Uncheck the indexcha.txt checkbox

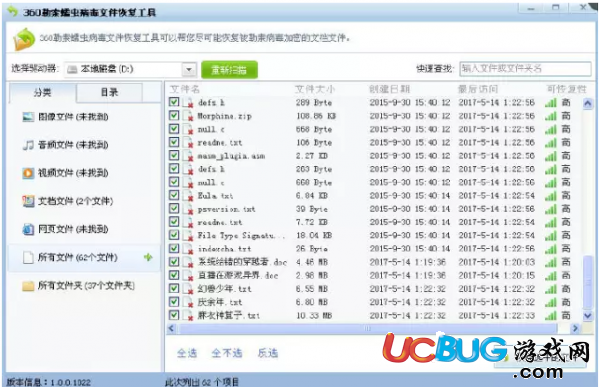[174, 248]
